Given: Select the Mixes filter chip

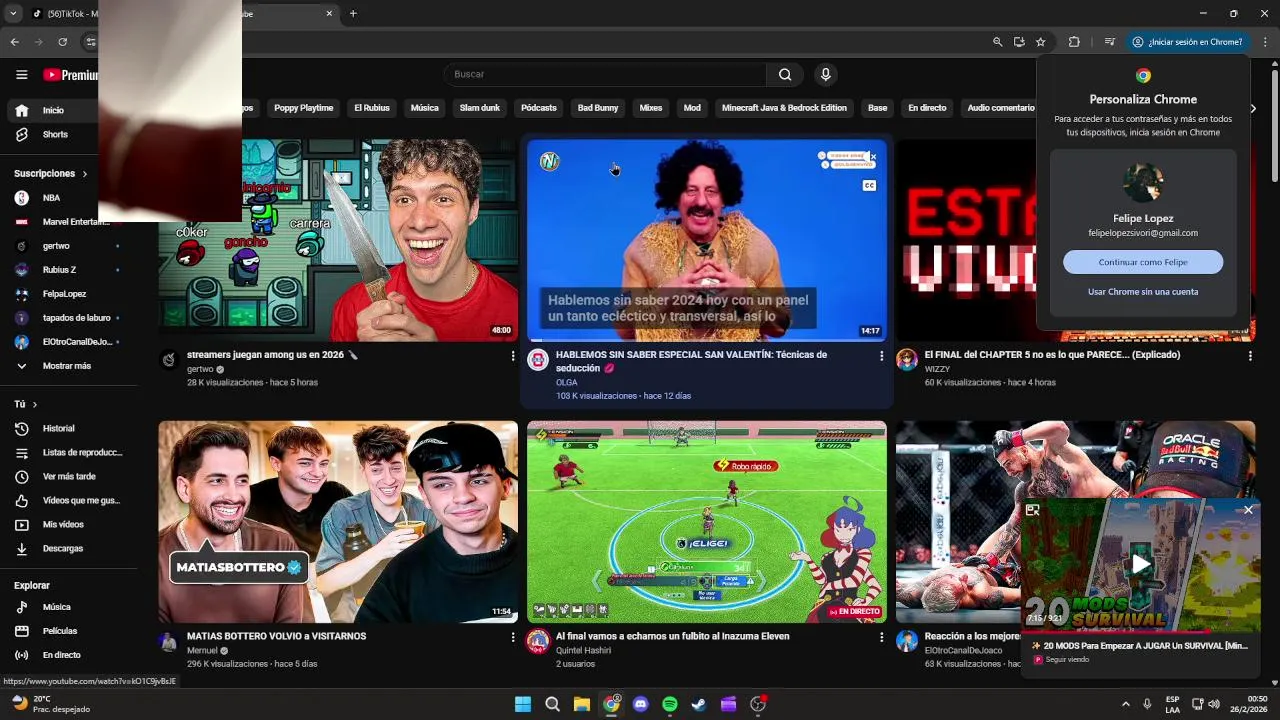Looking at the screenshot, I should click(x=651, y=108).
